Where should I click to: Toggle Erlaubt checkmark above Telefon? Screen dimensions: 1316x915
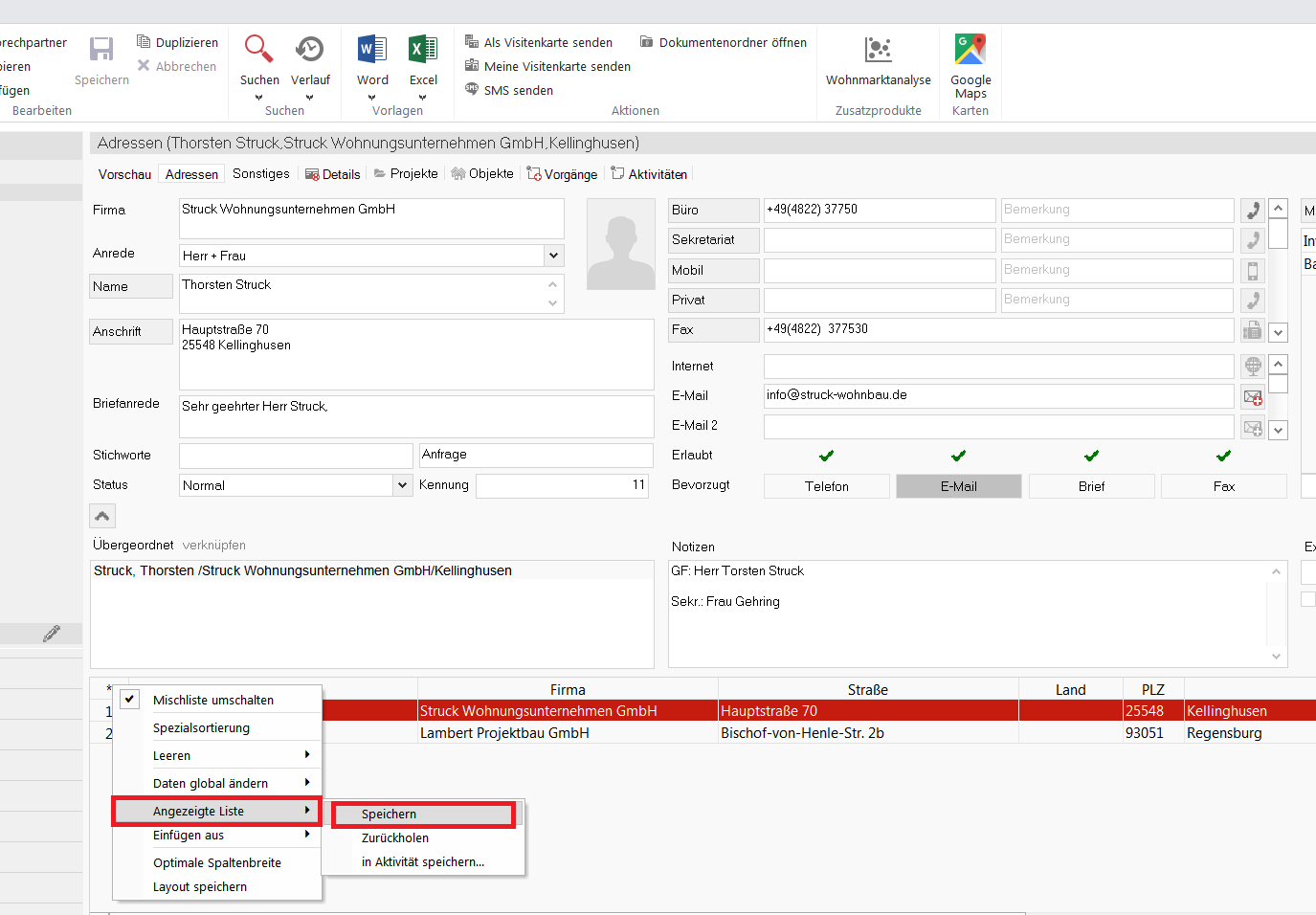coord(826,456)
